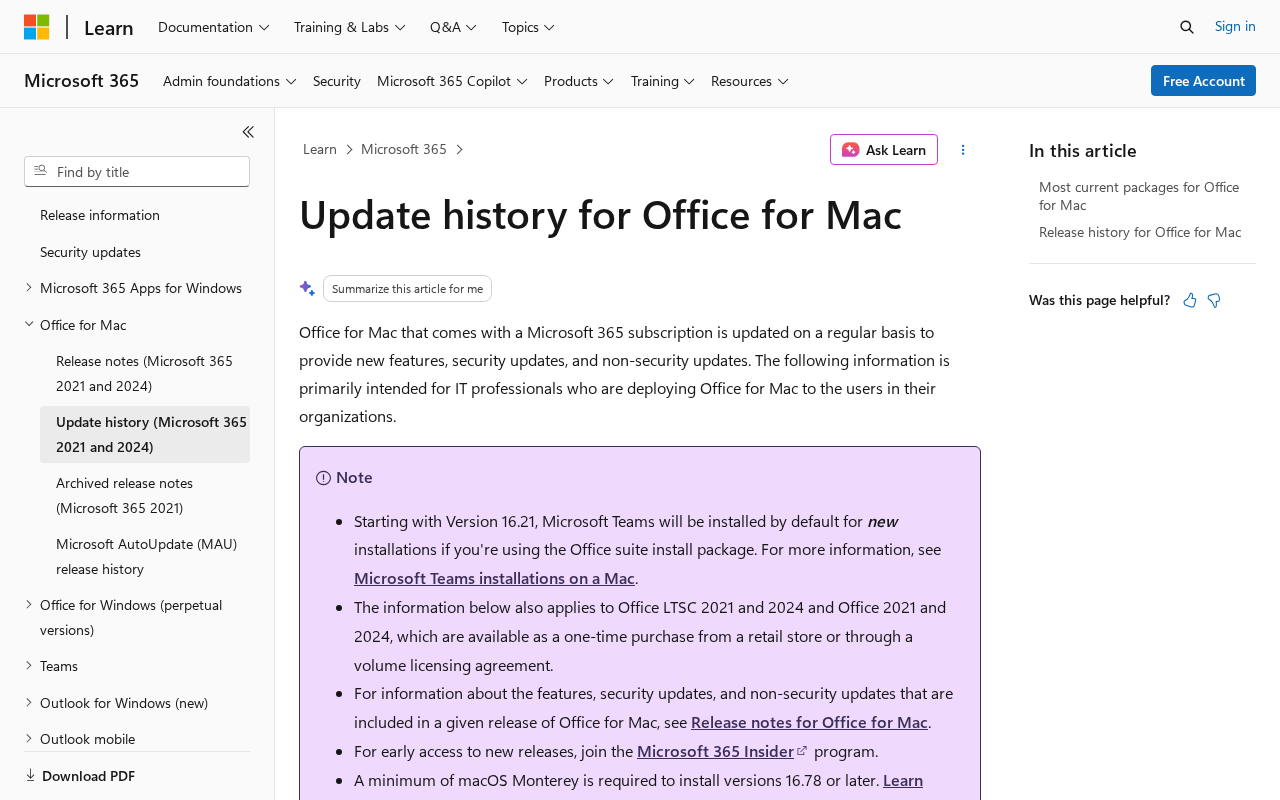This screenshot has height=800, width=1280.
Task: Open the Products dropdown
Action: (x=579, y=81)
